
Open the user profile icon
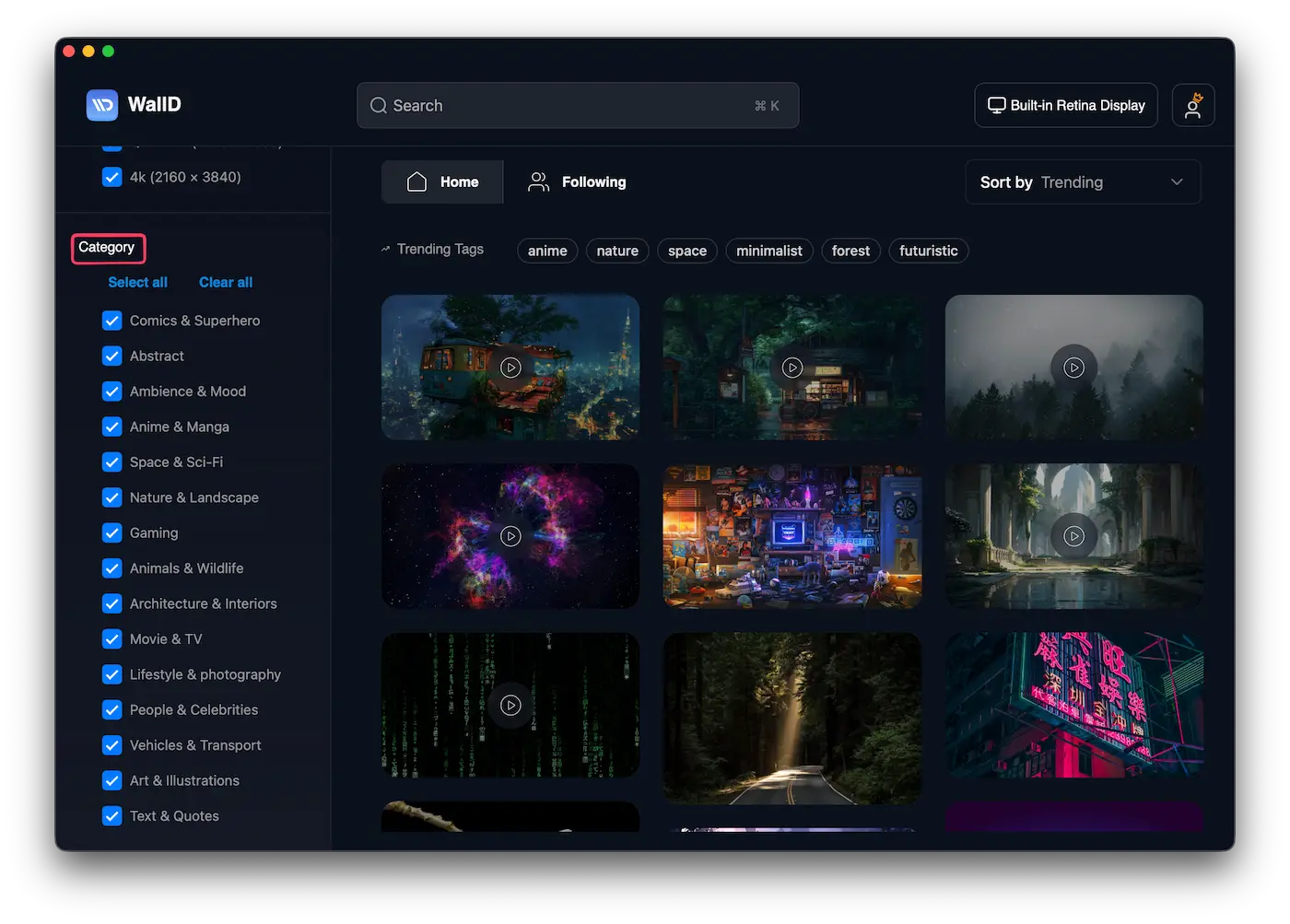1192,105
